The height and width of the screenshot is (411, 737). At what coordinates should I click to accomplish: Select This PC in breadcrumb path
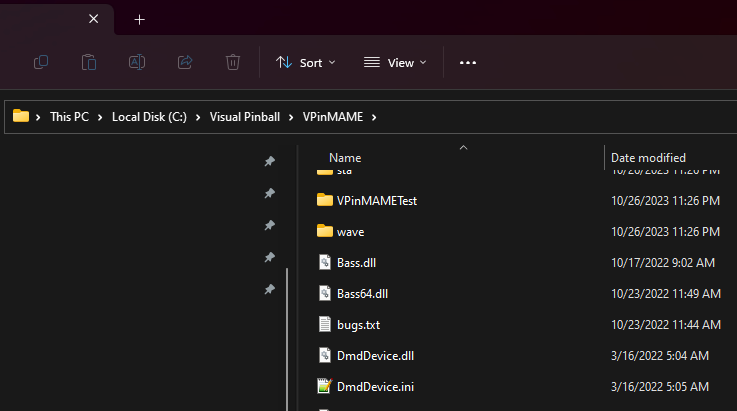coord(70,117)
